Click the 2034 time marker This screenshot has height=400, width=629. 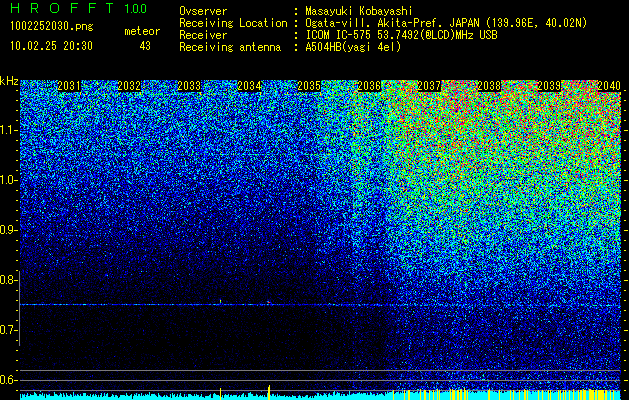click(250, 86)
